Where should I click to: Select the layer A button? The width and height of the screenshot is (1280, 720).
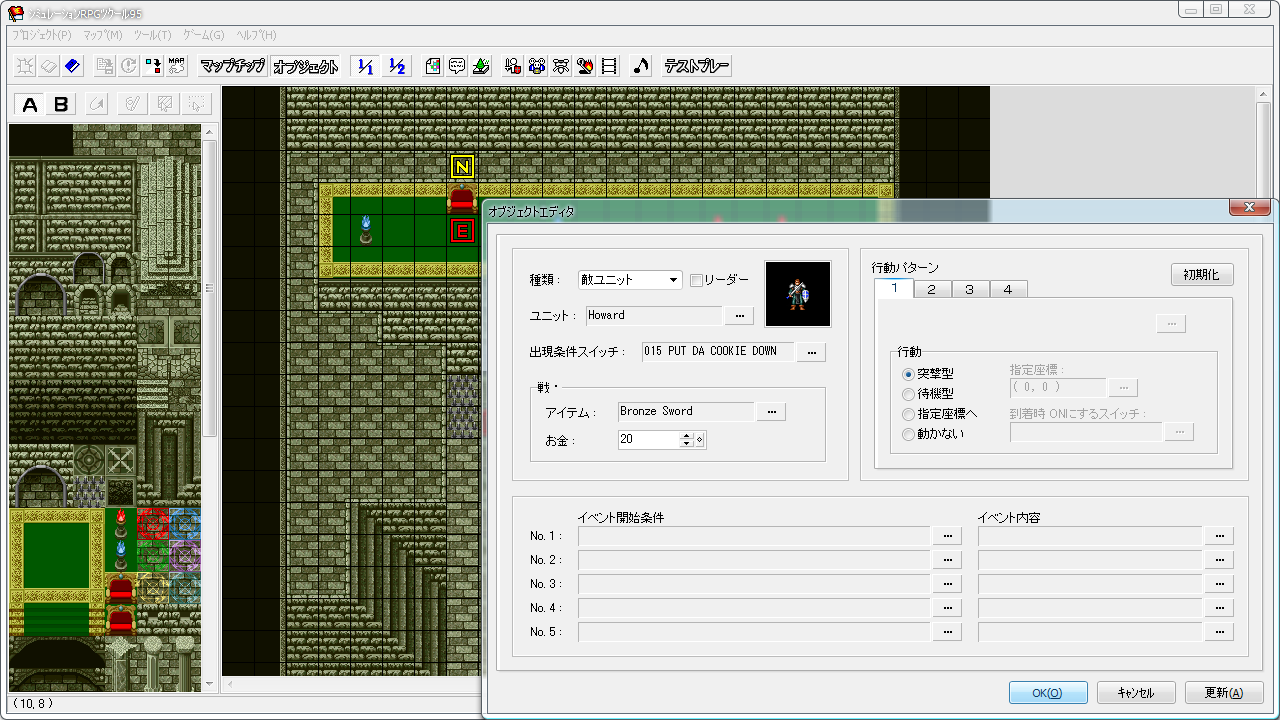(x=30, y=105)
